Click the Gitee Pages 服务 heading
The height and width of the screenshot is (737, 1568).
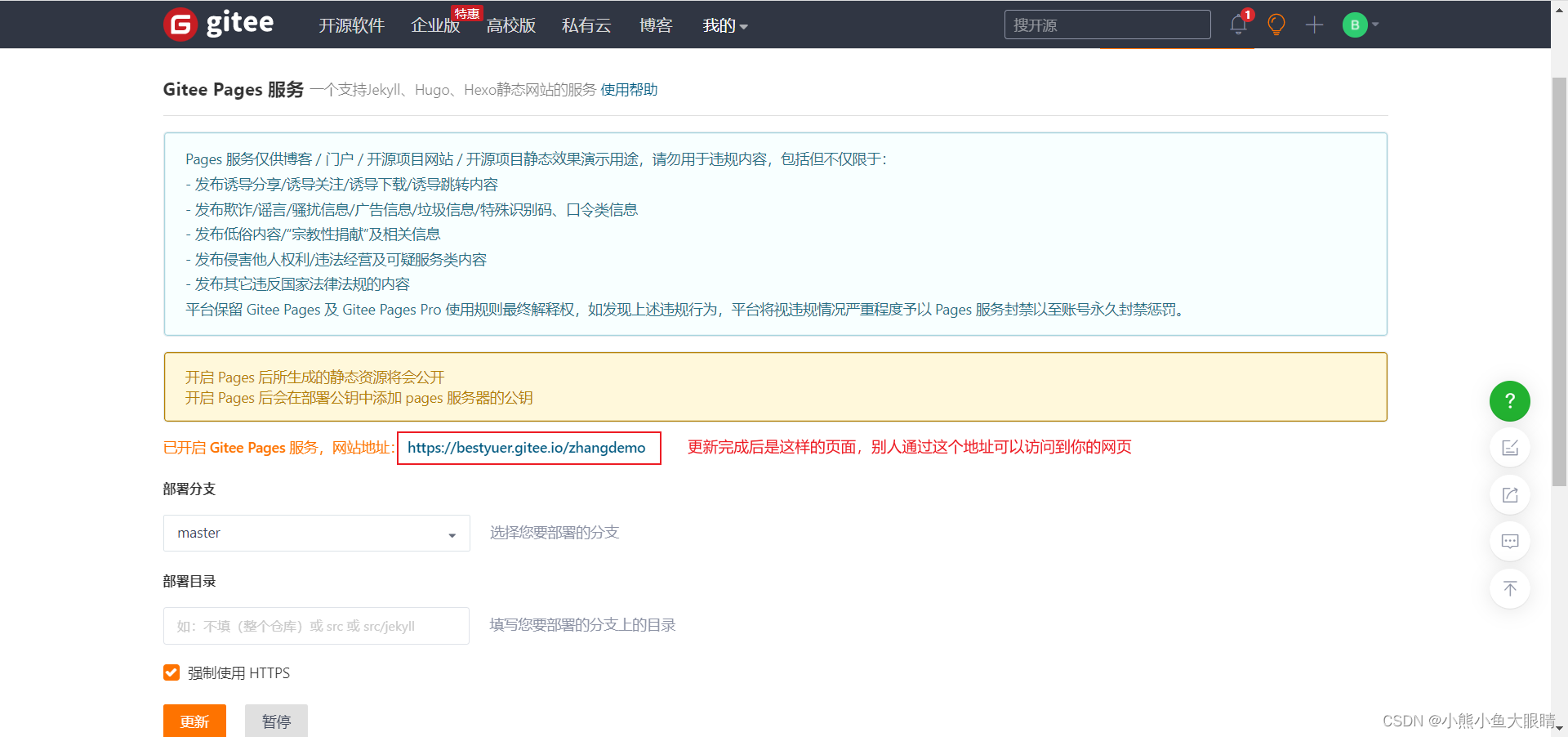[x=234, y=89]
